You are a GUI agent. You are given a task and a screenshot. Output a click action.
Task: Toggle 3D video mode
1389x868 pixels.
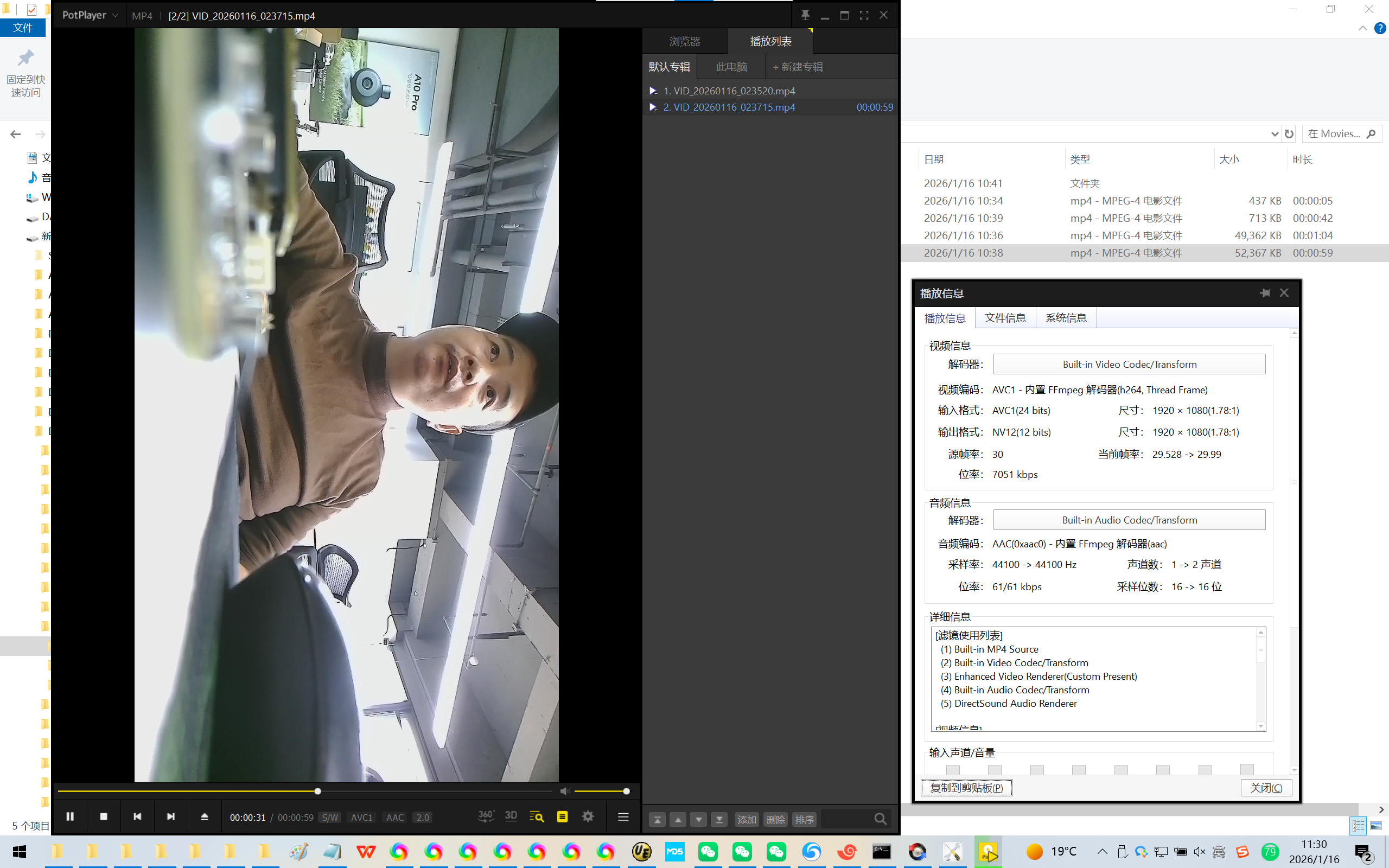(x=511, y=816)
